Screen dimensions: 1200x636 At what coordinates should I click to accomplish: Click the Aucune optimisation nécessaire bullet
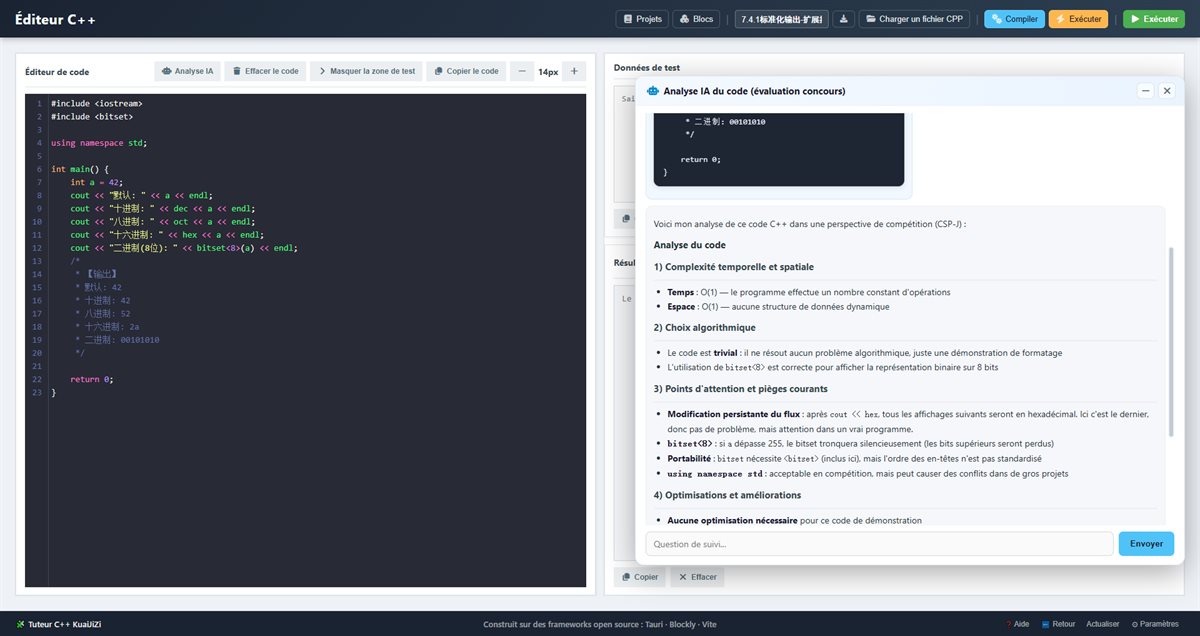[794, 520]
